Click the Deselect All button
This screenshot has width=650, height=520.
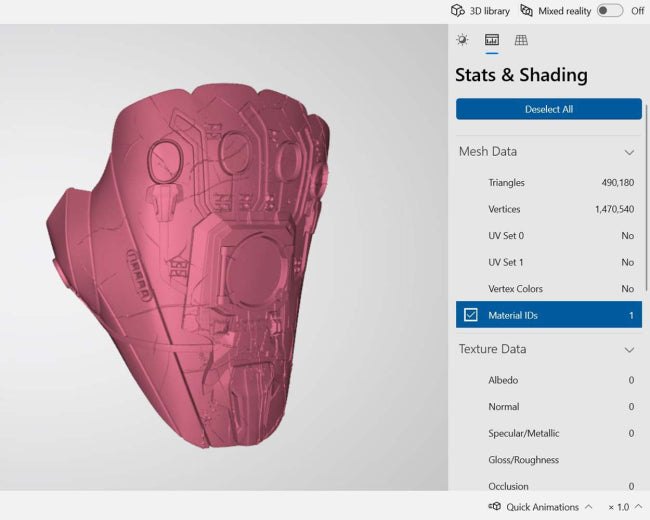(549, 109)
